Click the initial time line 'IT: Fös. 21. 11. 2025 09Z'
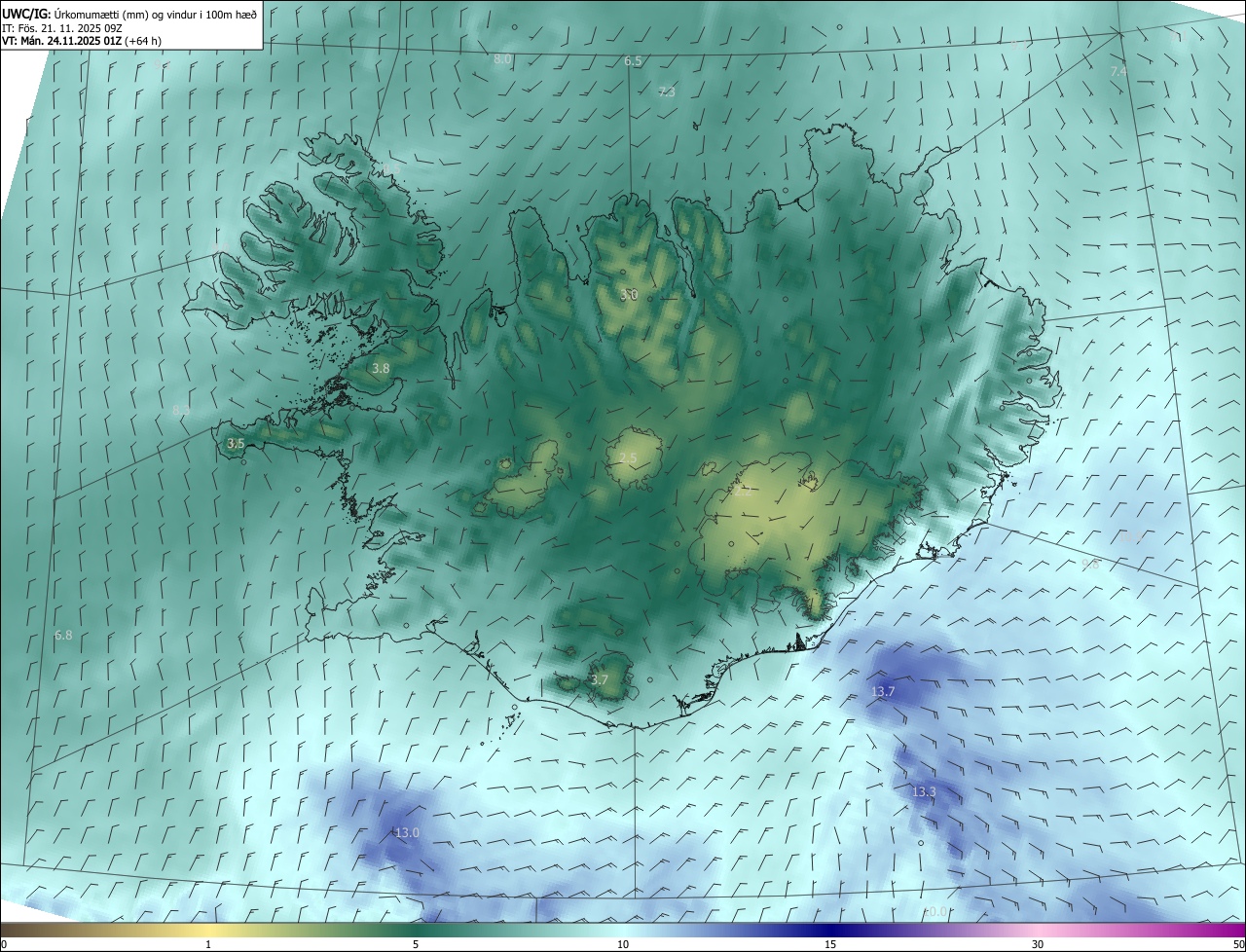This screenshot has width=1246, height=952. pyautogui.click(x=60, y=28)
